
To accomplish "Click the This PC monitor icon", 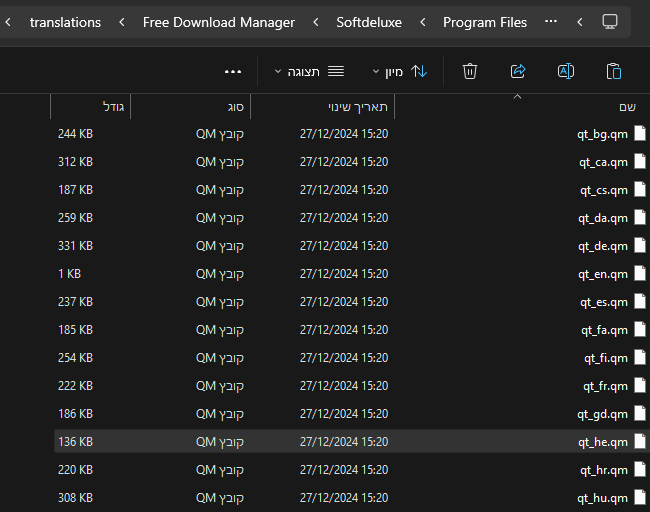I will [610, 22].
